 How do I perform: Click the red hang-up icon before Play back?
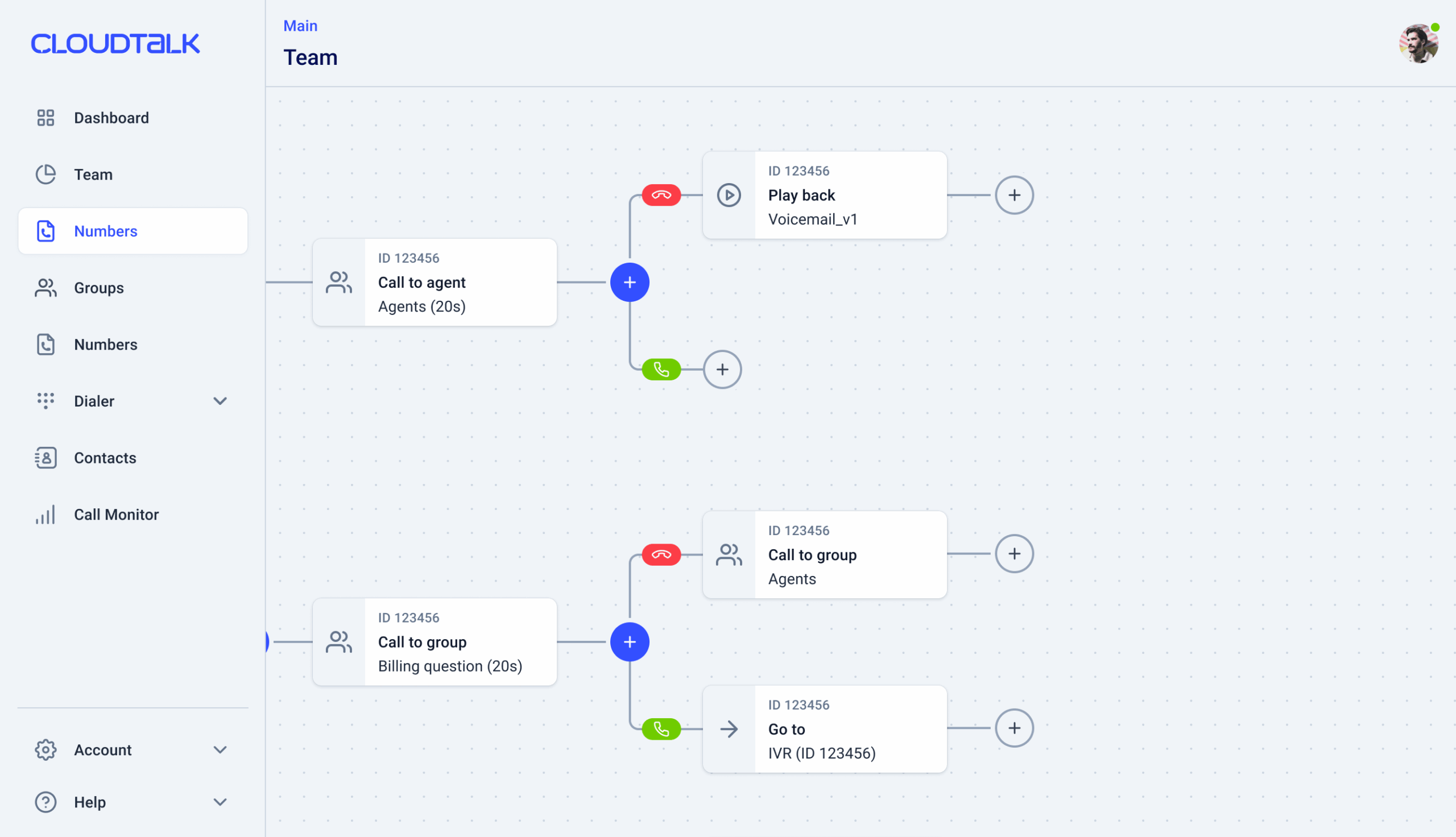tap(661, 195)
